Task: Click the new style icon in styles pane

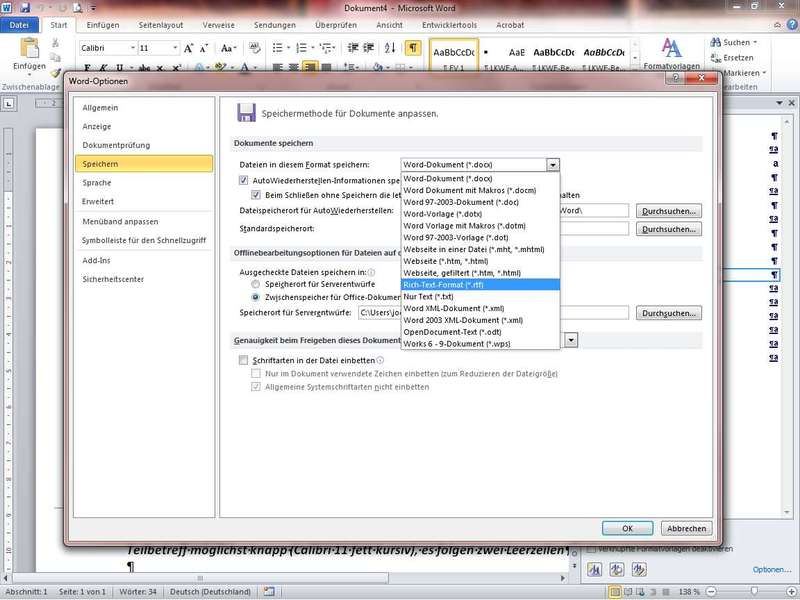Action: [x=594, y=570]
